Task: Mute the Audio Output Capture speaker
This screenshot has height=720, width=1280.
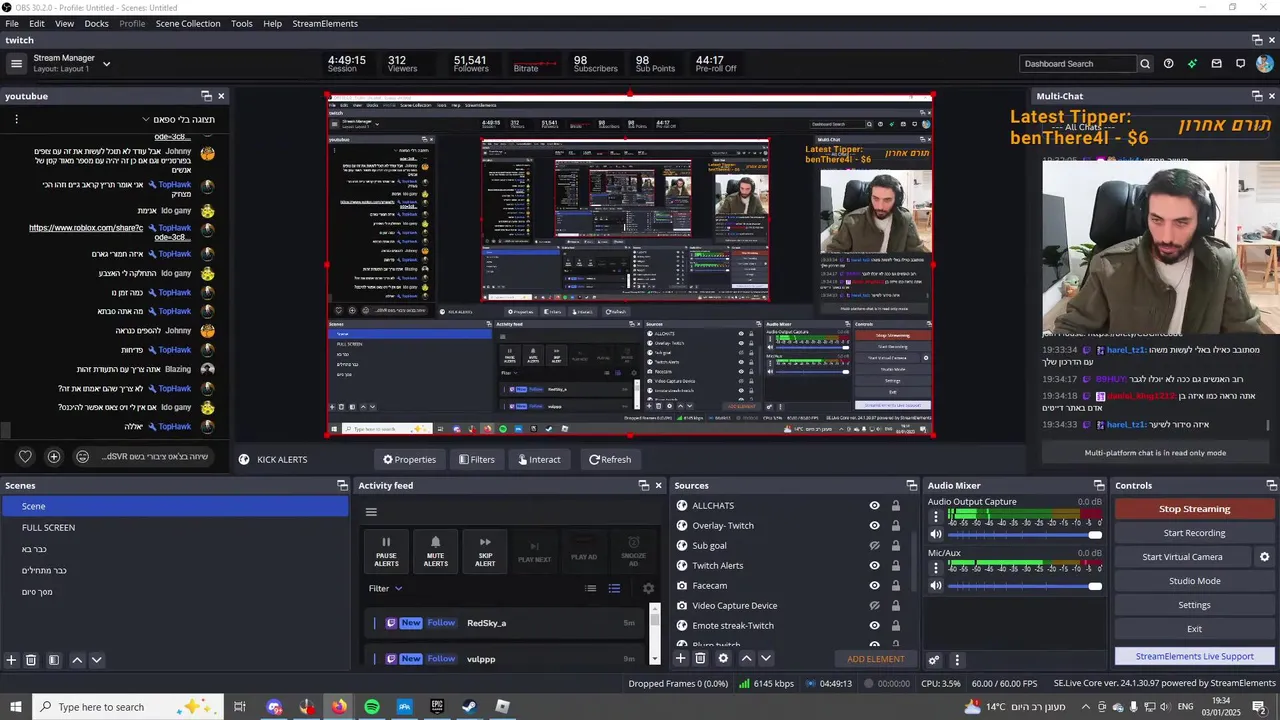Action: pyautogui.click(x=936, y=534)
